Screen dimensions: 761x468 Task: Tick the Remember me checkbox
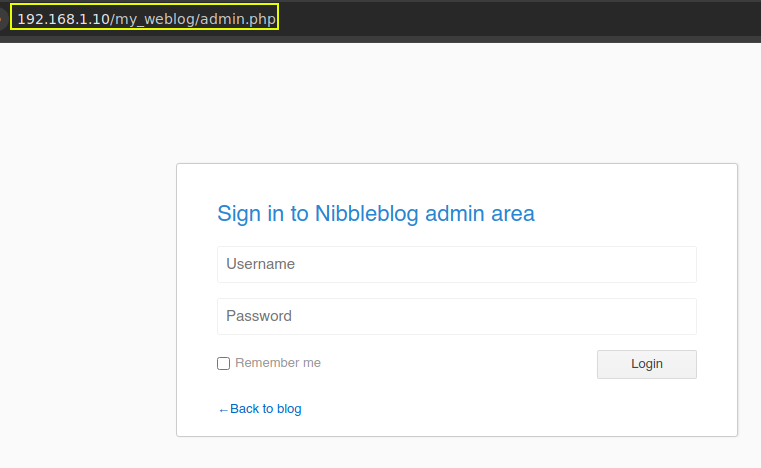[x=224, y=364]
